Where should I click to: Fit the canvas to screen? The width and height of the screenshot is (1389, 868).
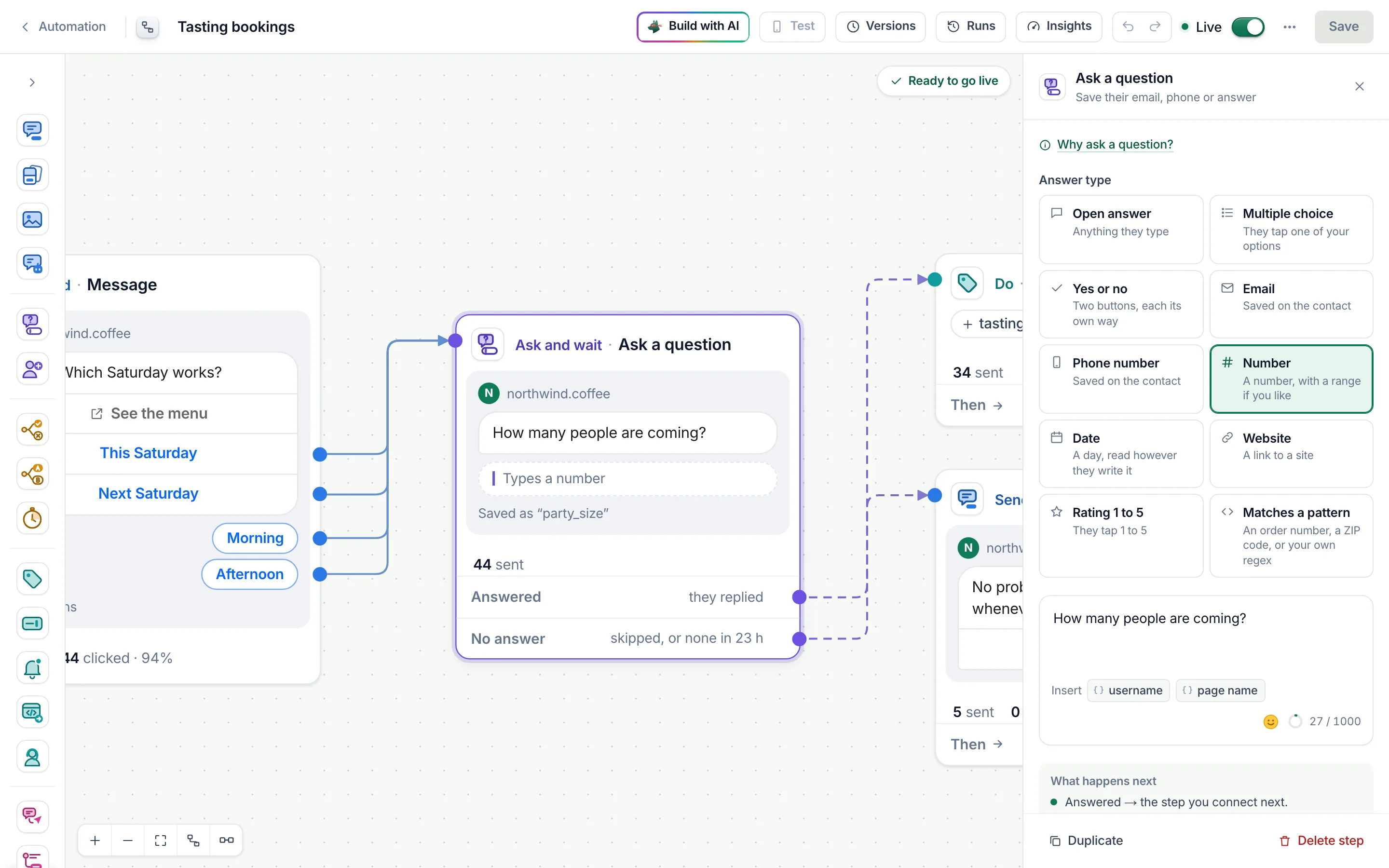point(161,840)
